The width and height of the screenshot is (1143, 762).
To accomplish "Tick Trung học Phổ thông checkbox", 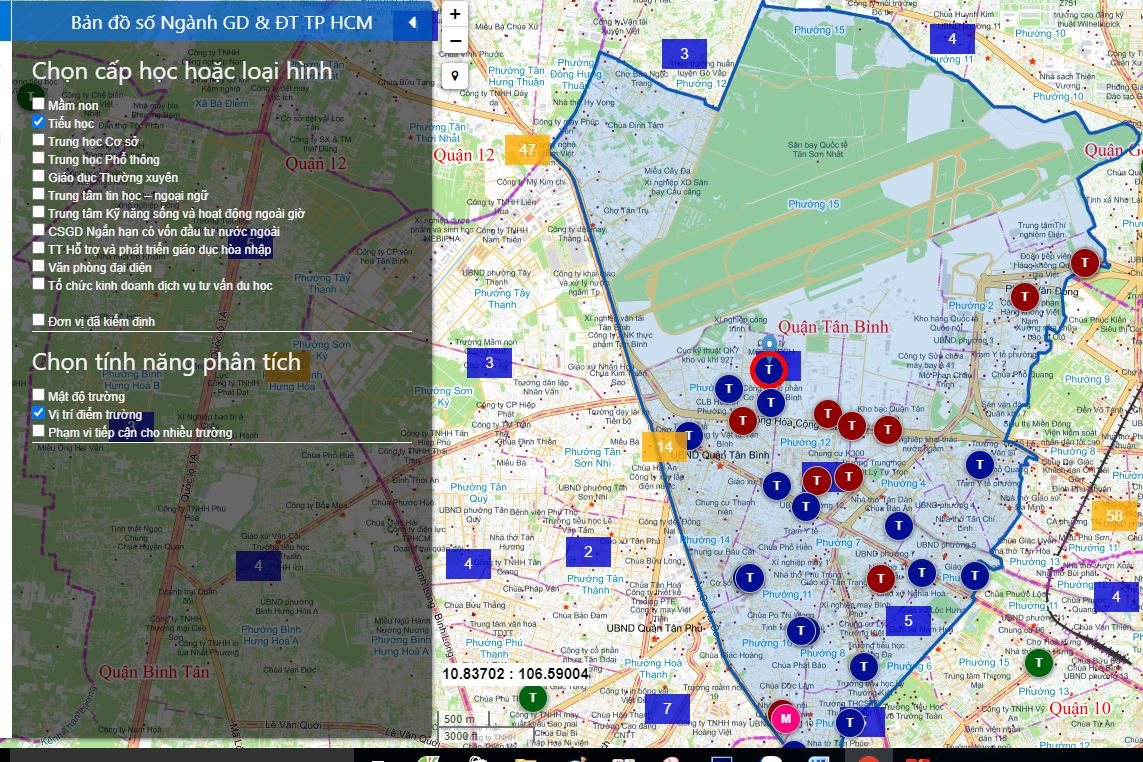I will [39, 158].
